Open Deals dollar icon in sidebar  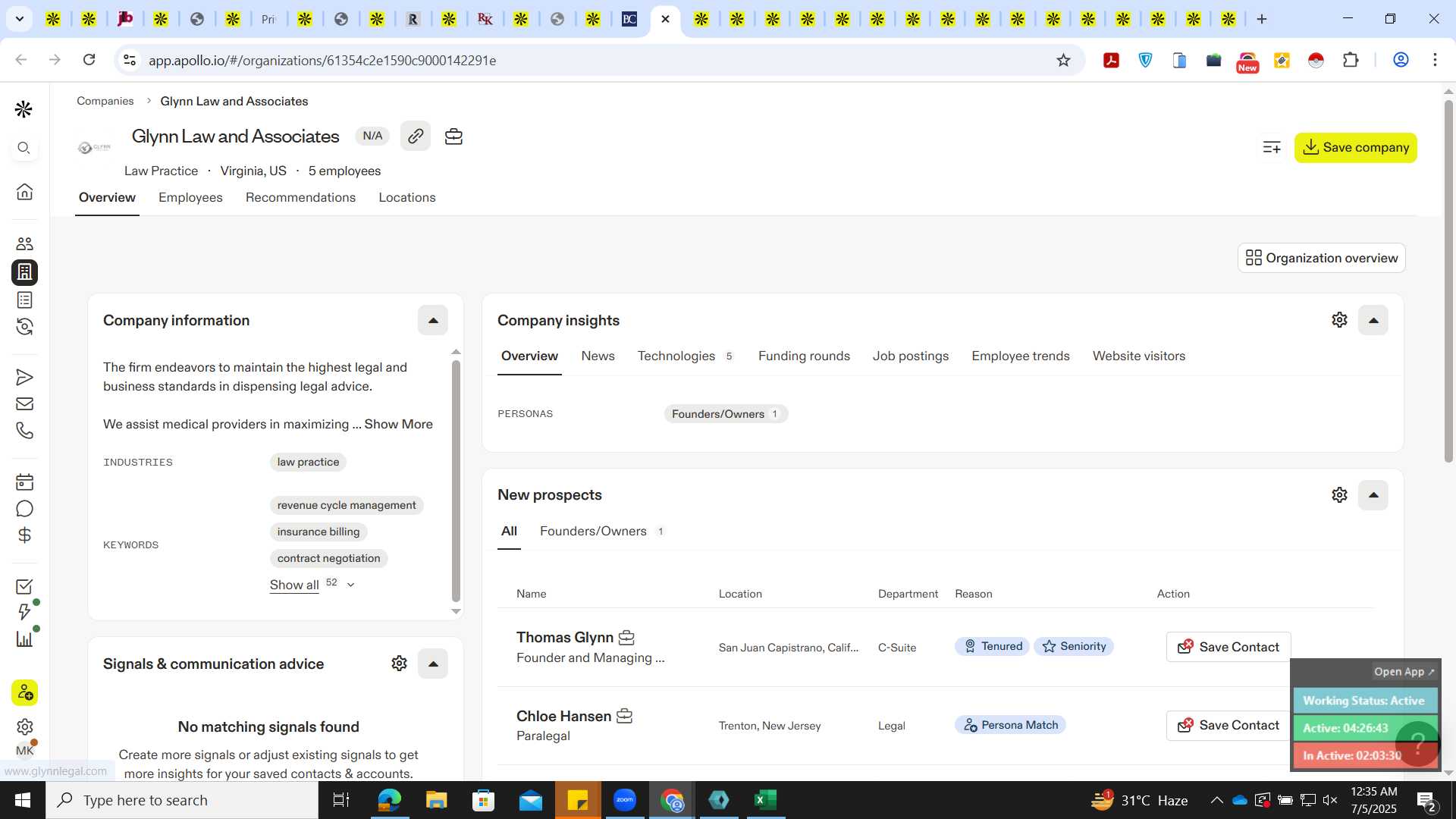(x=24, y=535)
